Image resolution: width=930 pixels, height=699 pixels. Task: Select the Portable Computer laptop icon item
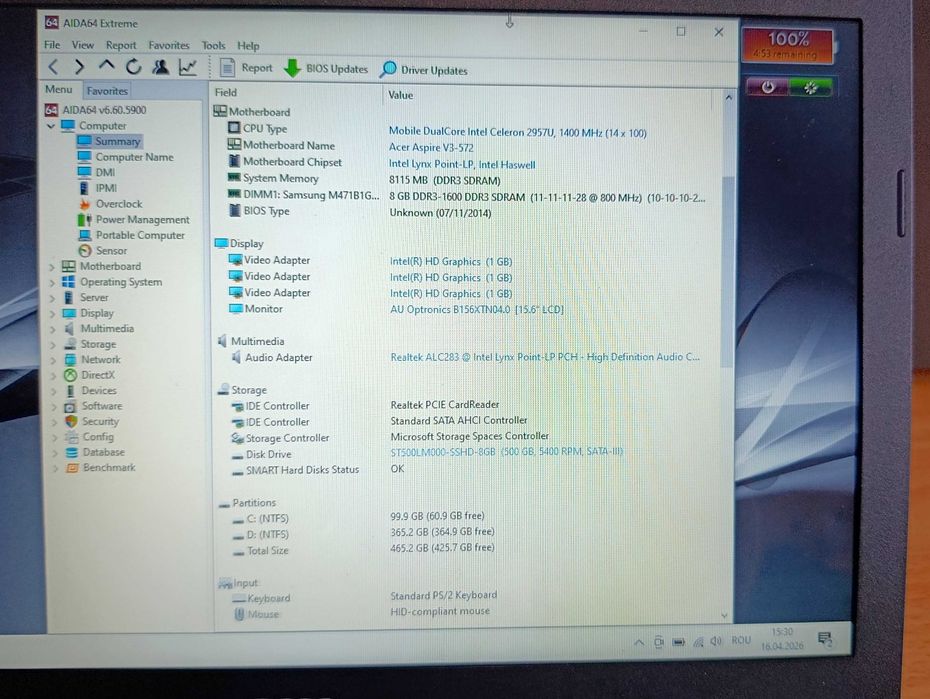[x=85, y=235]
